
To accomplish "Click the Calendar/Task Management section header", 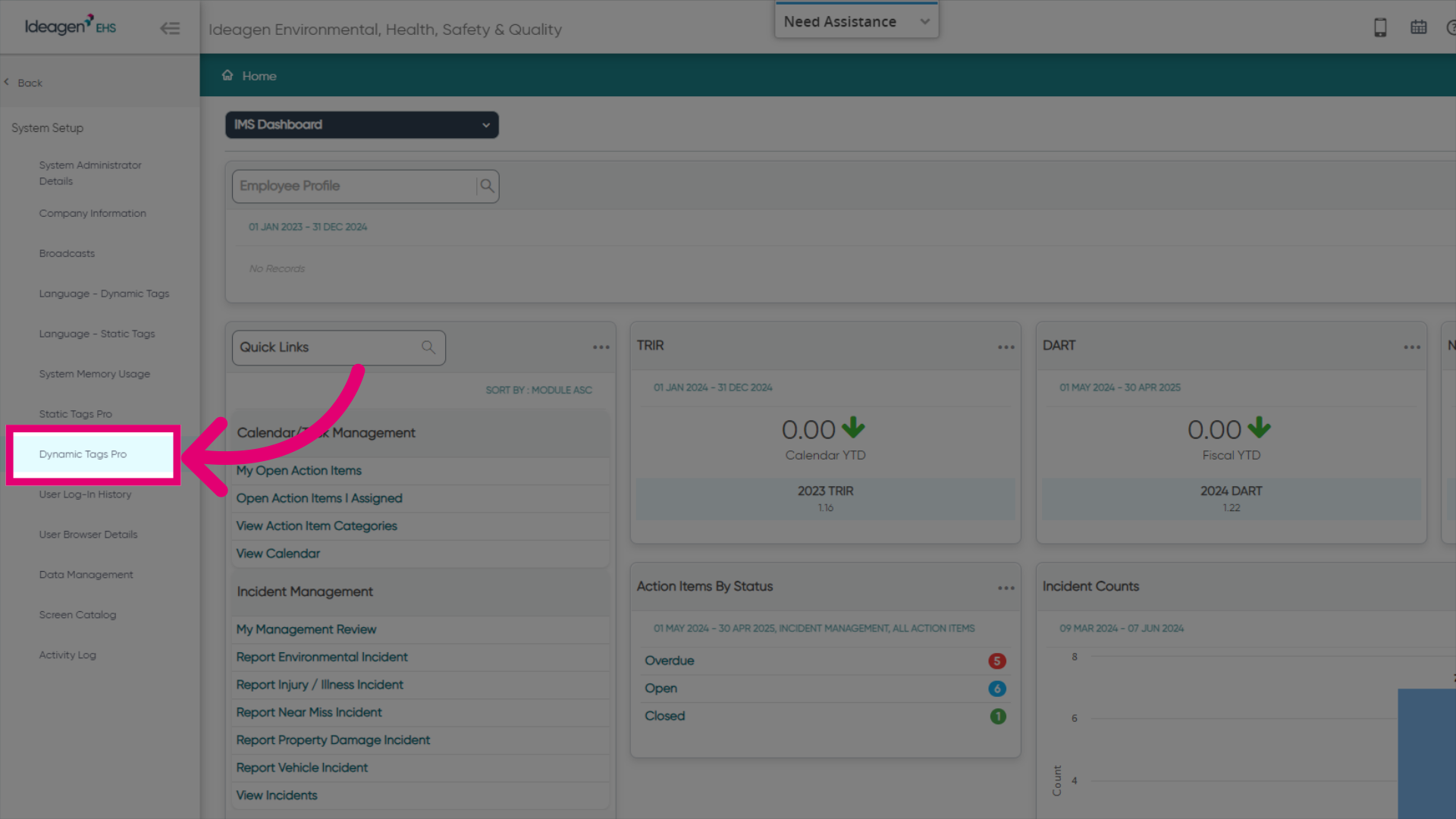I will coord(421,434).
